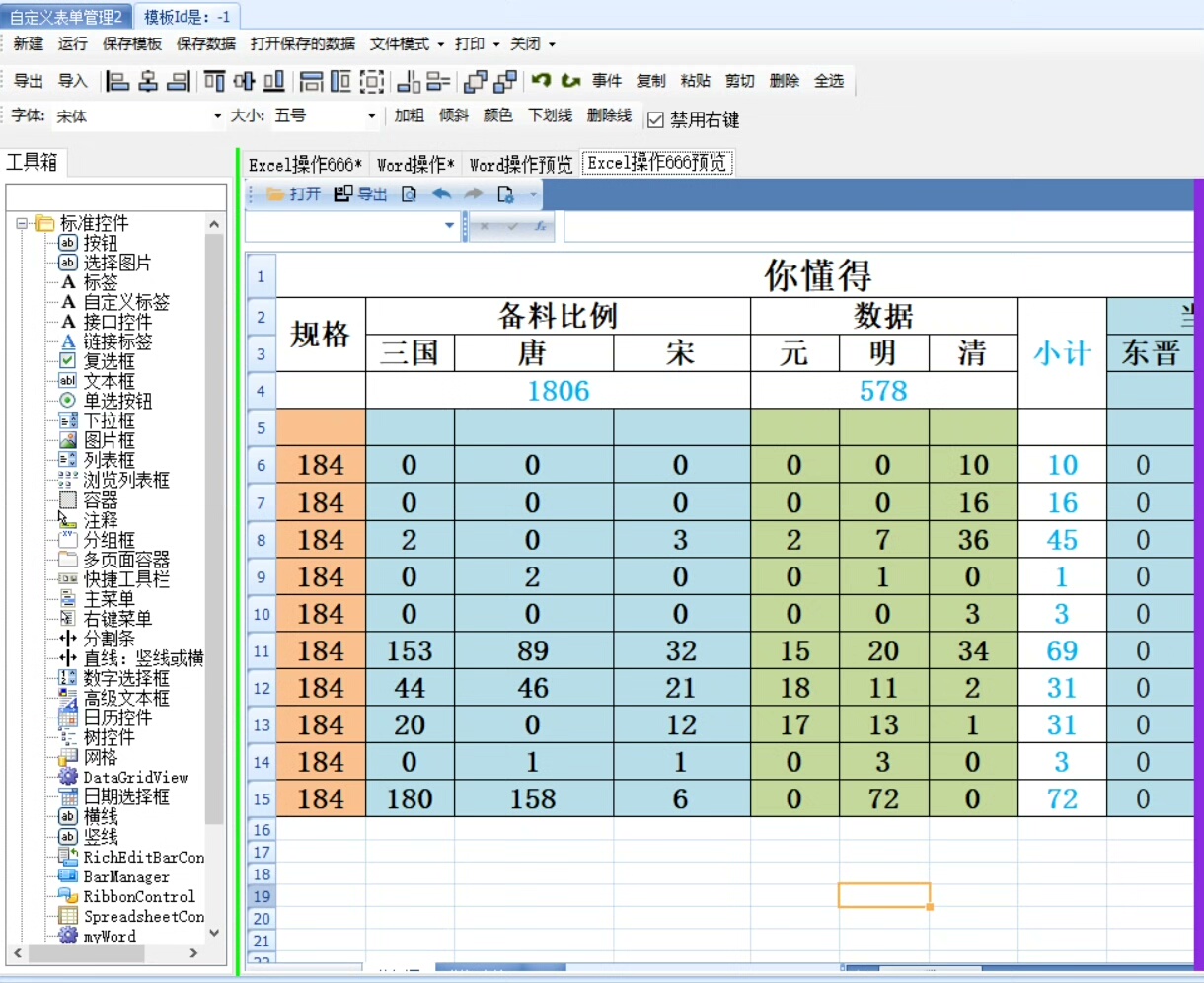Click the redo arrow icon in main toolbar
1204x983 pixels.
point(570,81)
